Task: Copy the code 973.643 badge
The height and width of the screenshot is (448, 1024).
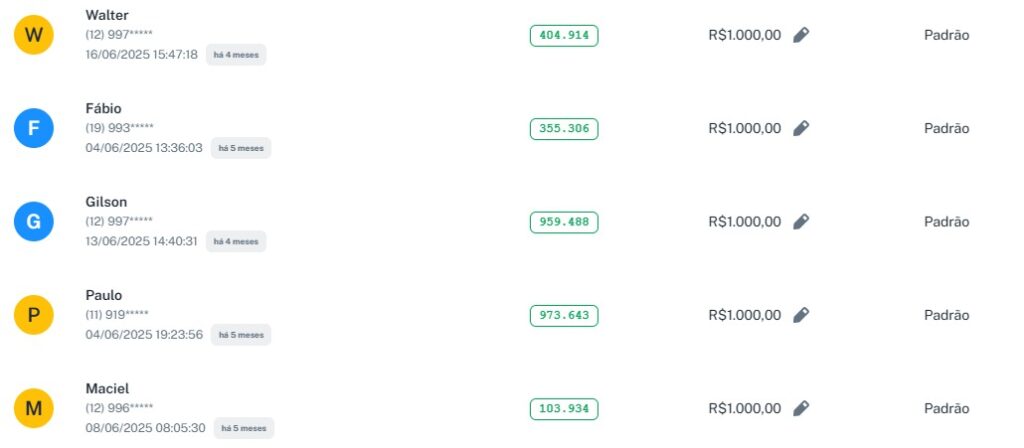Action: pos(564,315)
